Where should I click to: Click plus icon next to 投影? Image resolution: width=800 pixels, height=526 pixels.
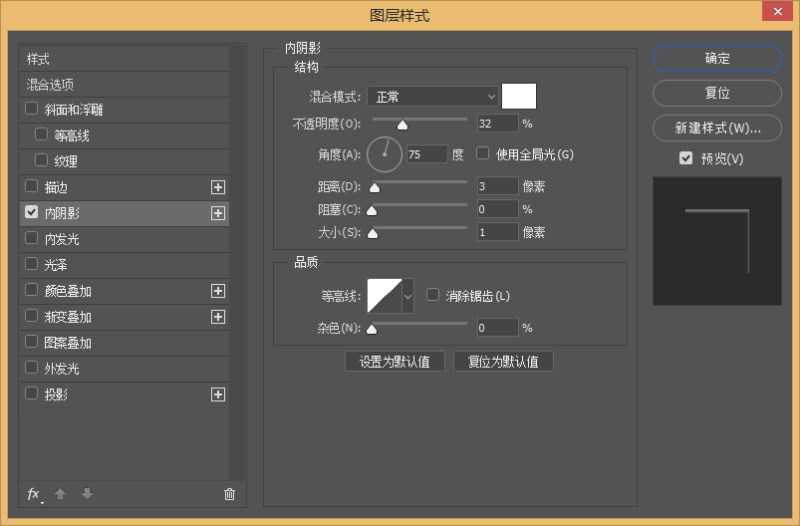pos(218,395)
